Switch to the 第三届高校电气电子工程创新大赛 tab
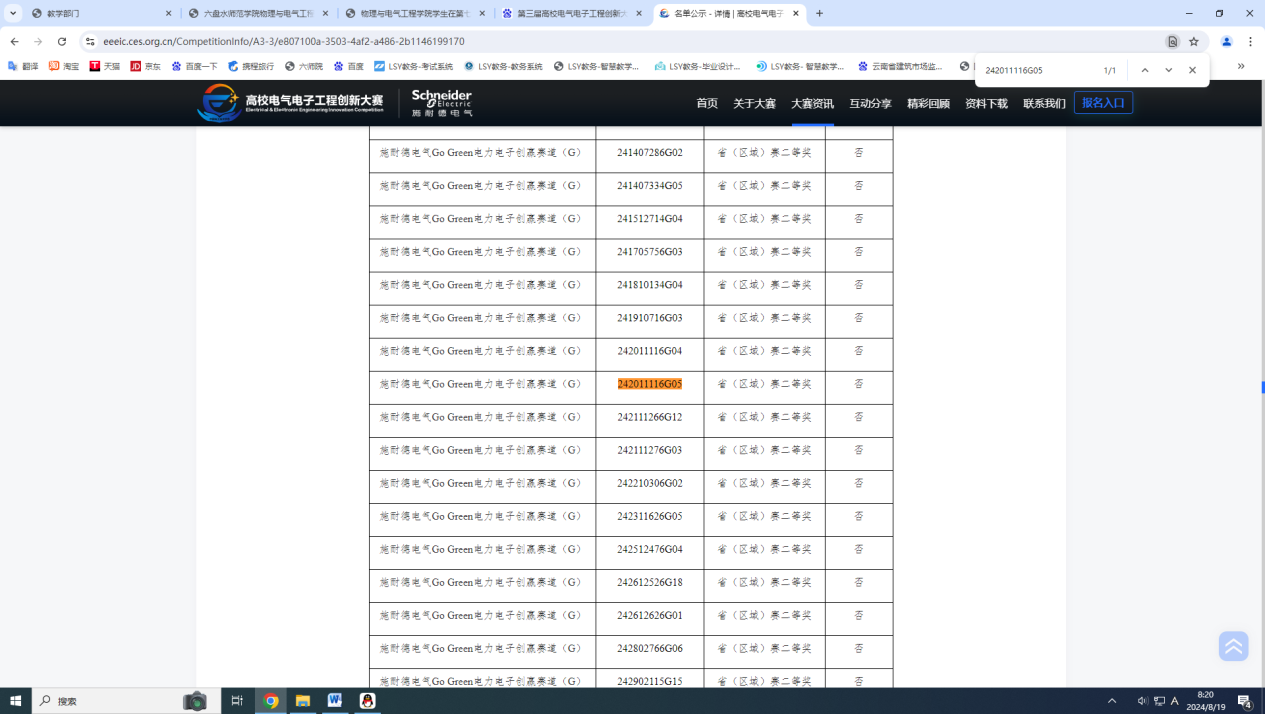Viewport: 1265px width, 714px height. pos(572,14)
